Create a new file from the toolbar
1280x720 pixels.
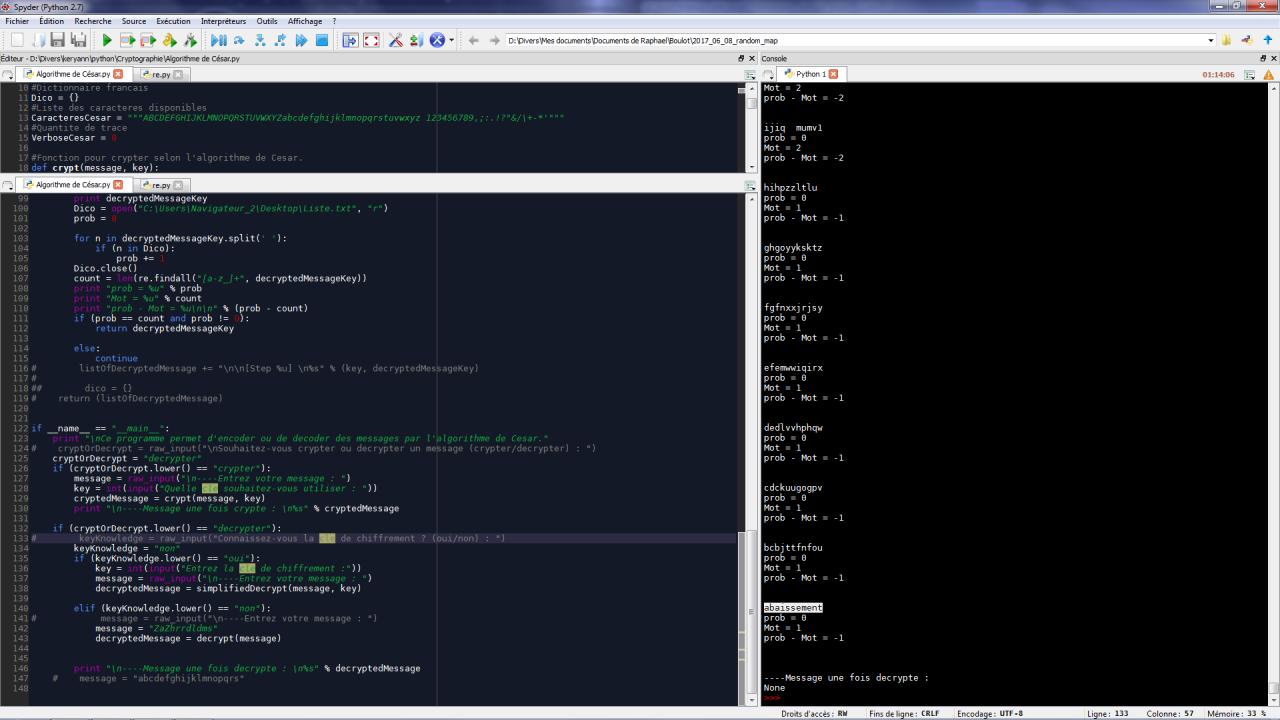click(16, 40)
